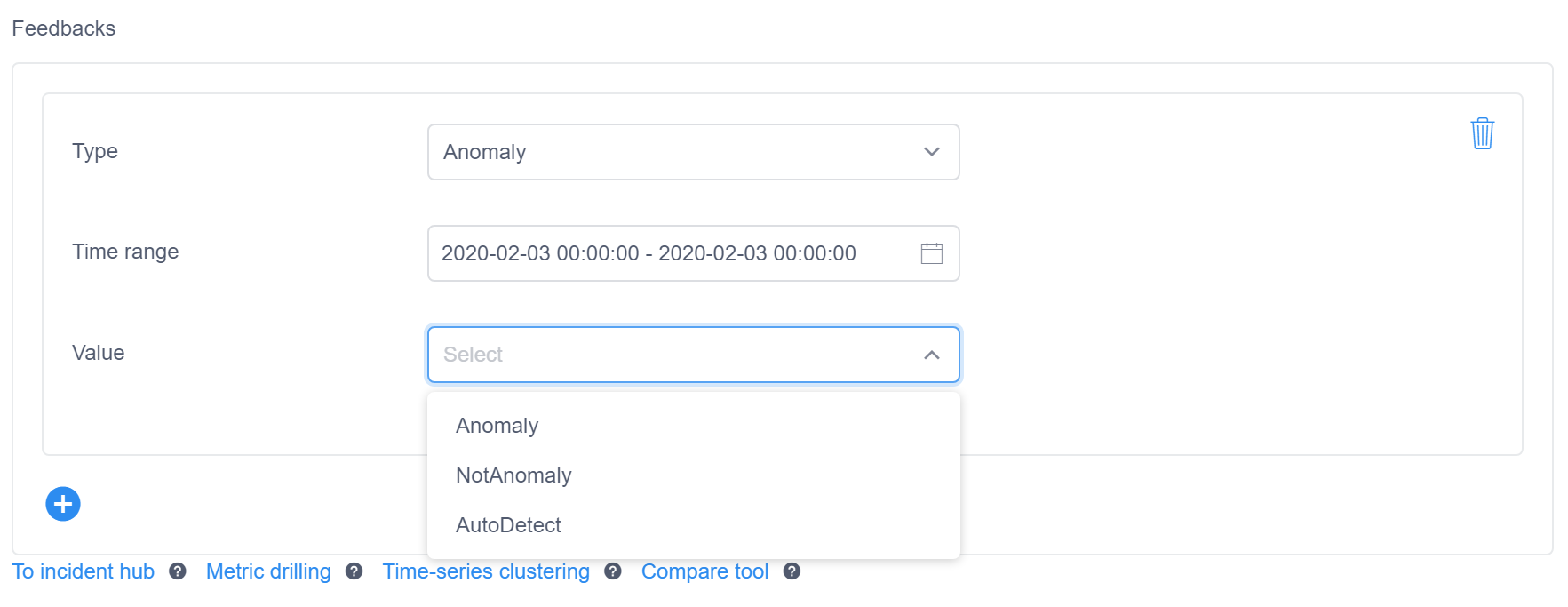This screenshot has width=1568, height=607.
Task: Click help icon beside Compare tool
Action: pos(792,571)
